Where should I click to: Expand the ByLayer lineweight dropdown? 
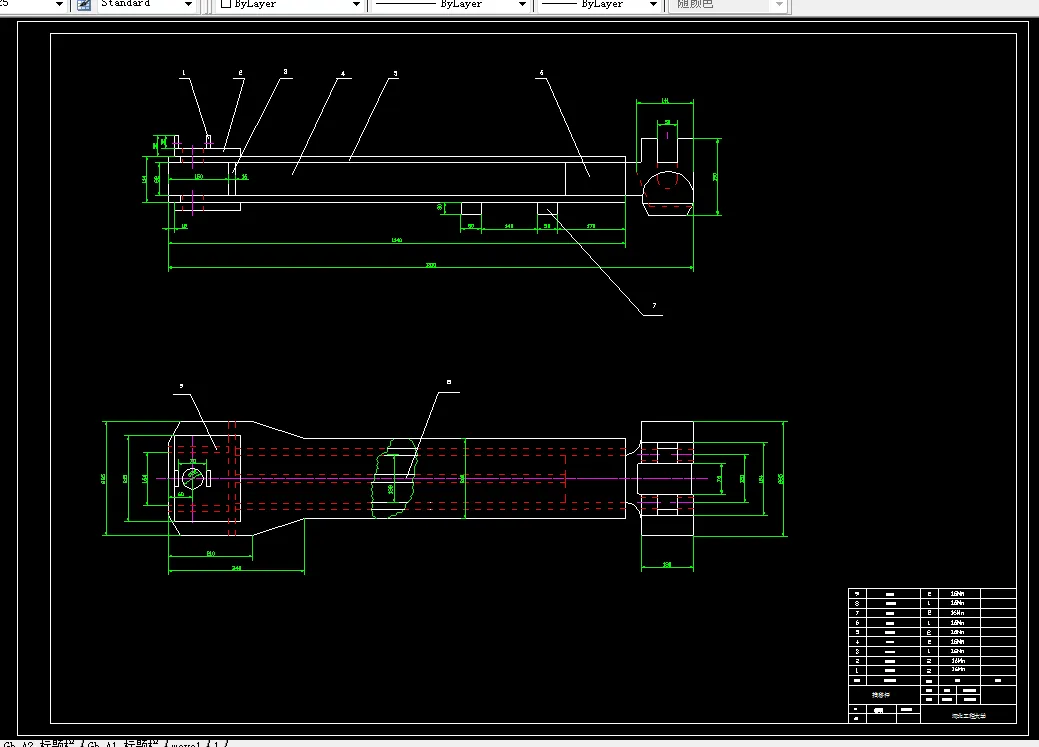click(653, 5)
